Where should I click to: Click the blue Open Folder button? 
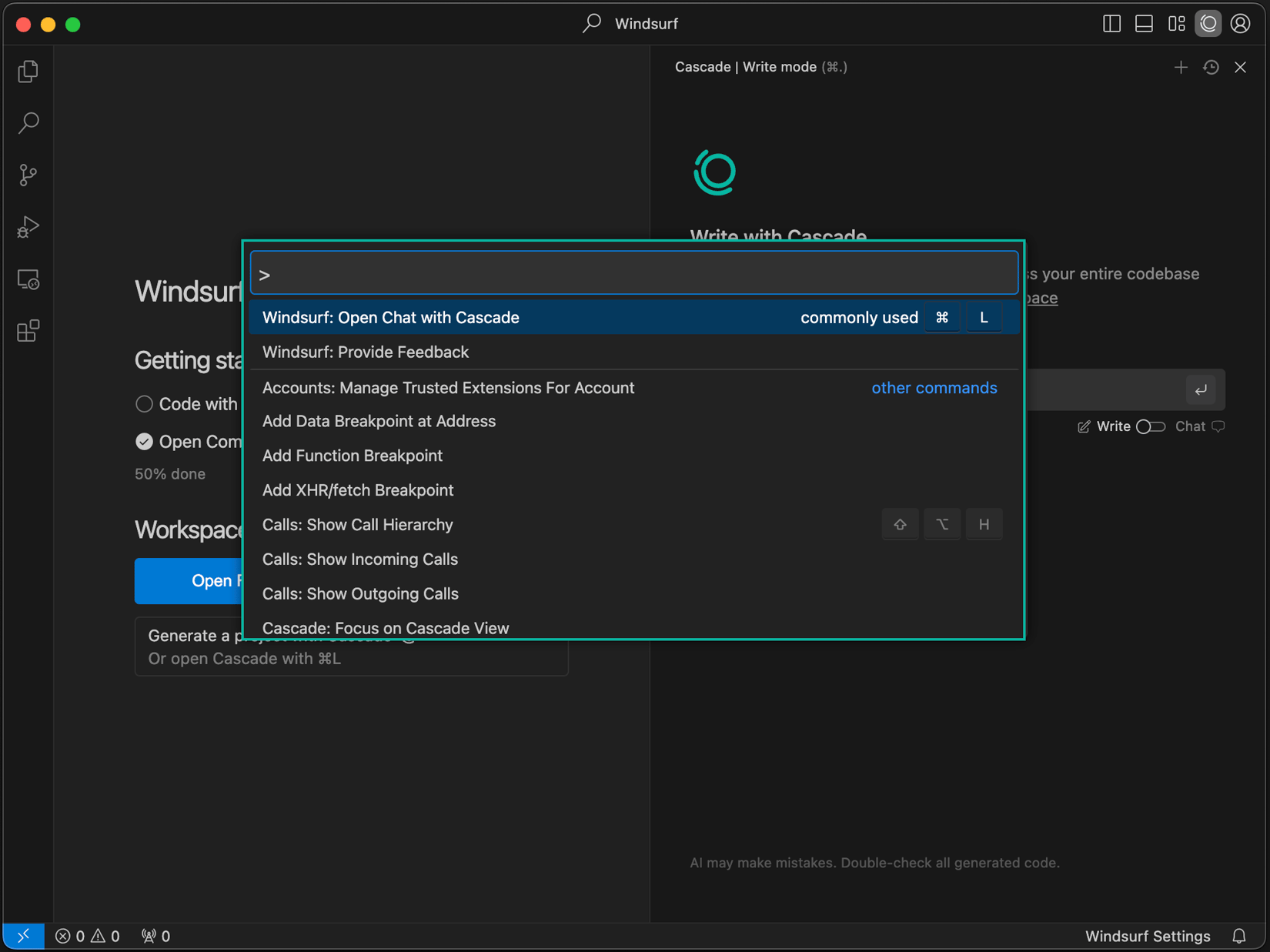coord(189,581)
